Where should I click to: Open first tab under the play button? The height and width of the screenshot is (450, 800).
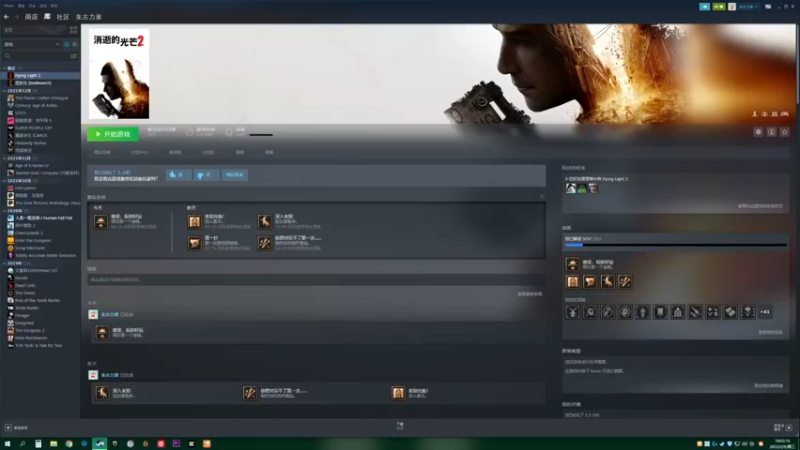tap(102, 152)
